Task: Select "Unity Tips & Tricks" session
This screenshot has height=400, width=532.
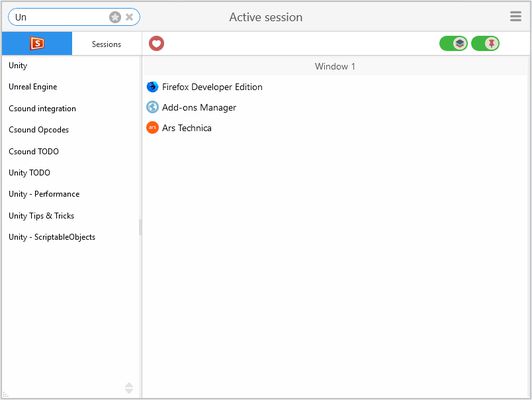Action: (71, 216)
